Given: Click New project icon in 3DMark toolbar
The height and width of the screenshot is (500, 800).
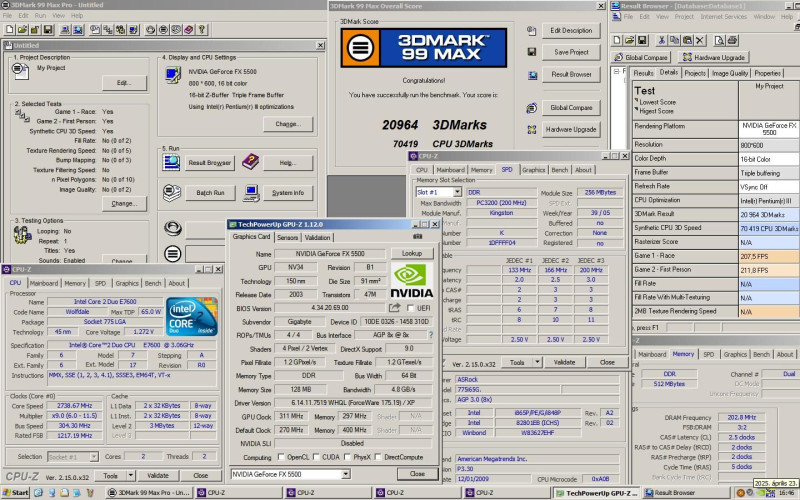Looking at the screenshot, I should (x=10, y=30).
